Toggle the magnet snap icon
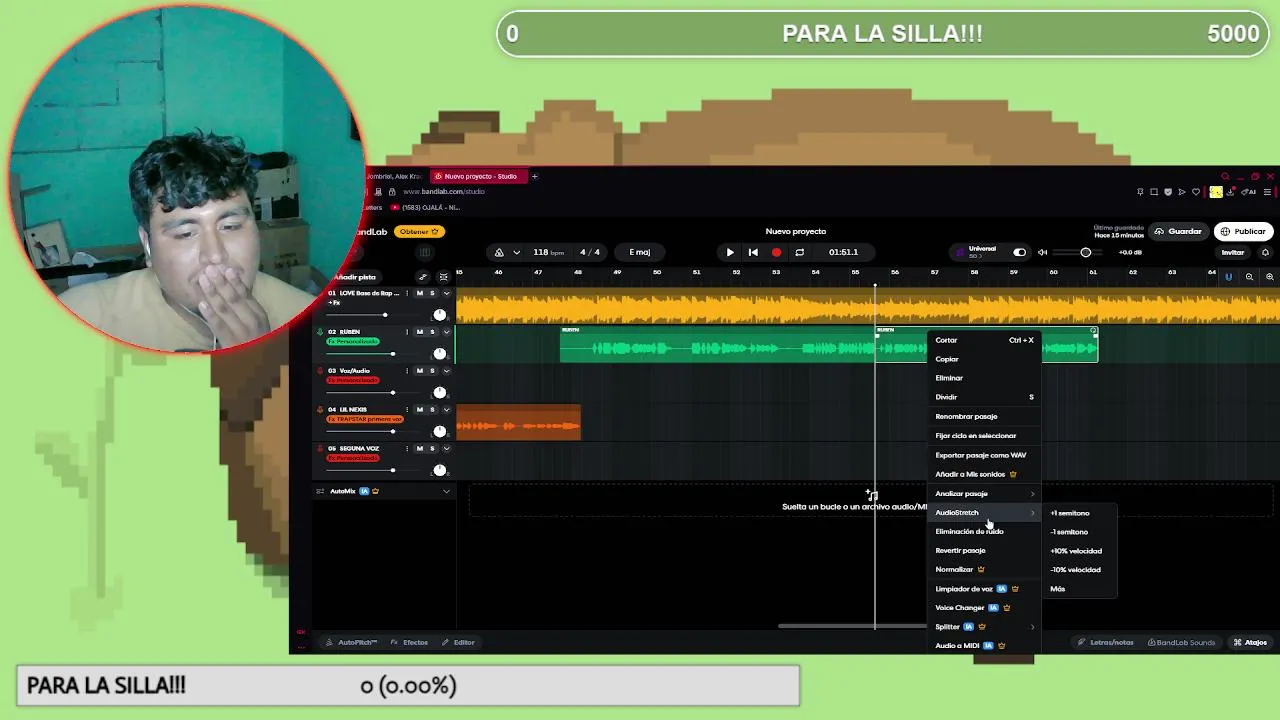 (x=1229, y=277)
